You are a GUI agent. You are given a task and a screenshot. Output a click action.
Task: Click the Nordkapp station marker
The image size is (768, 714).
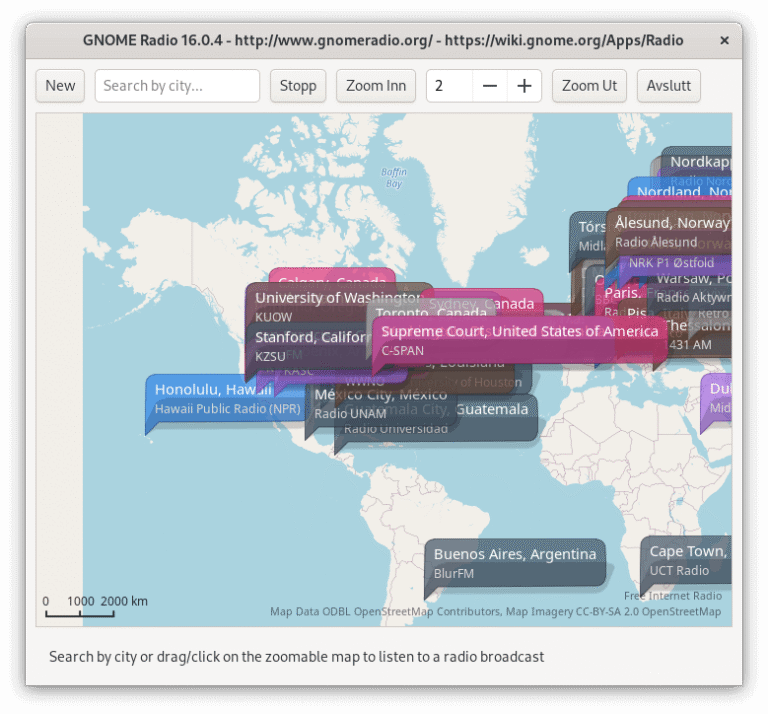point(699,162)
